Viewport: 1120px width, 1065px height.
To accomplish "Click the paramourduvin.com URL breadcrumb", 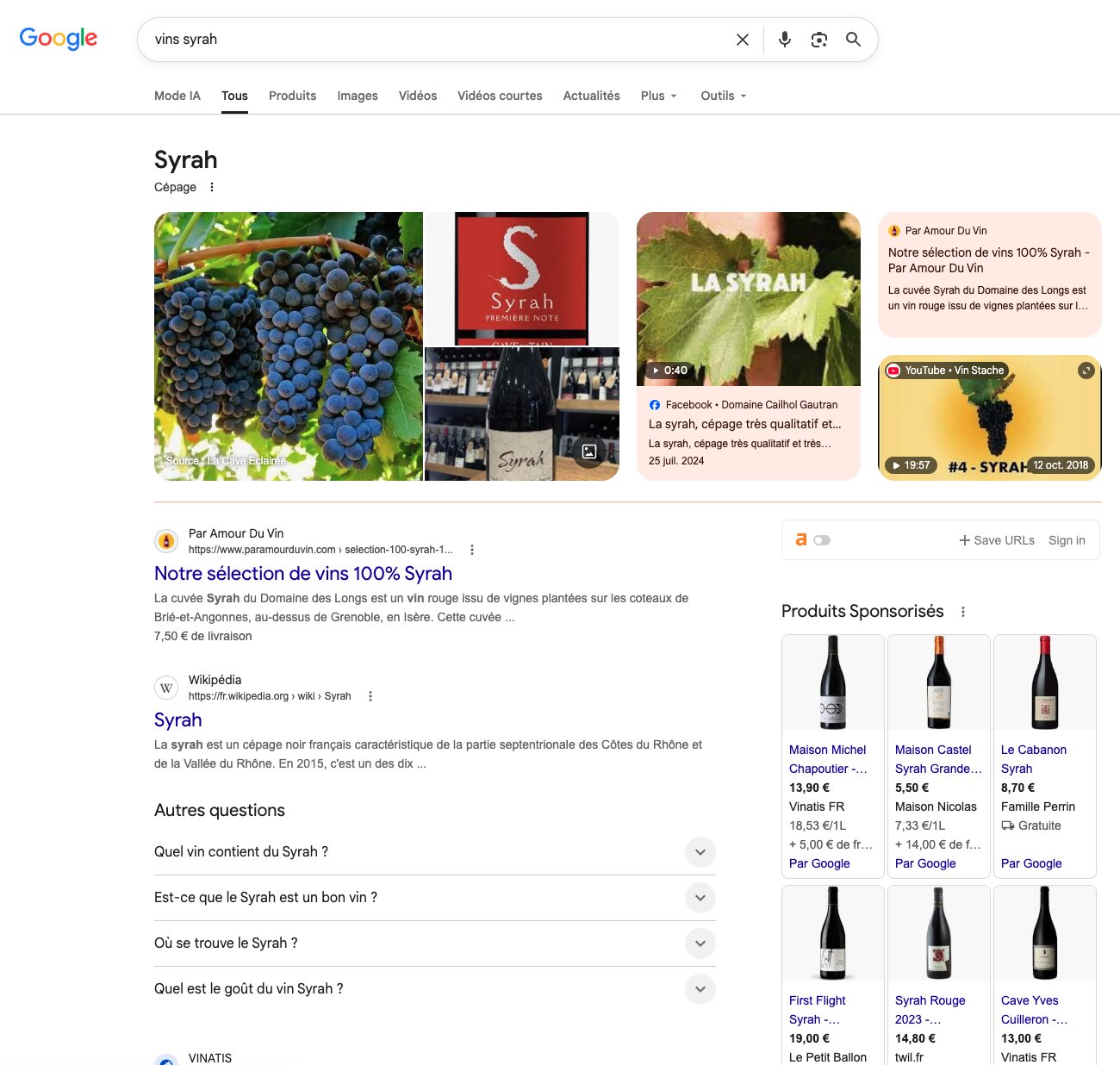I will click(x=320, y=550).
